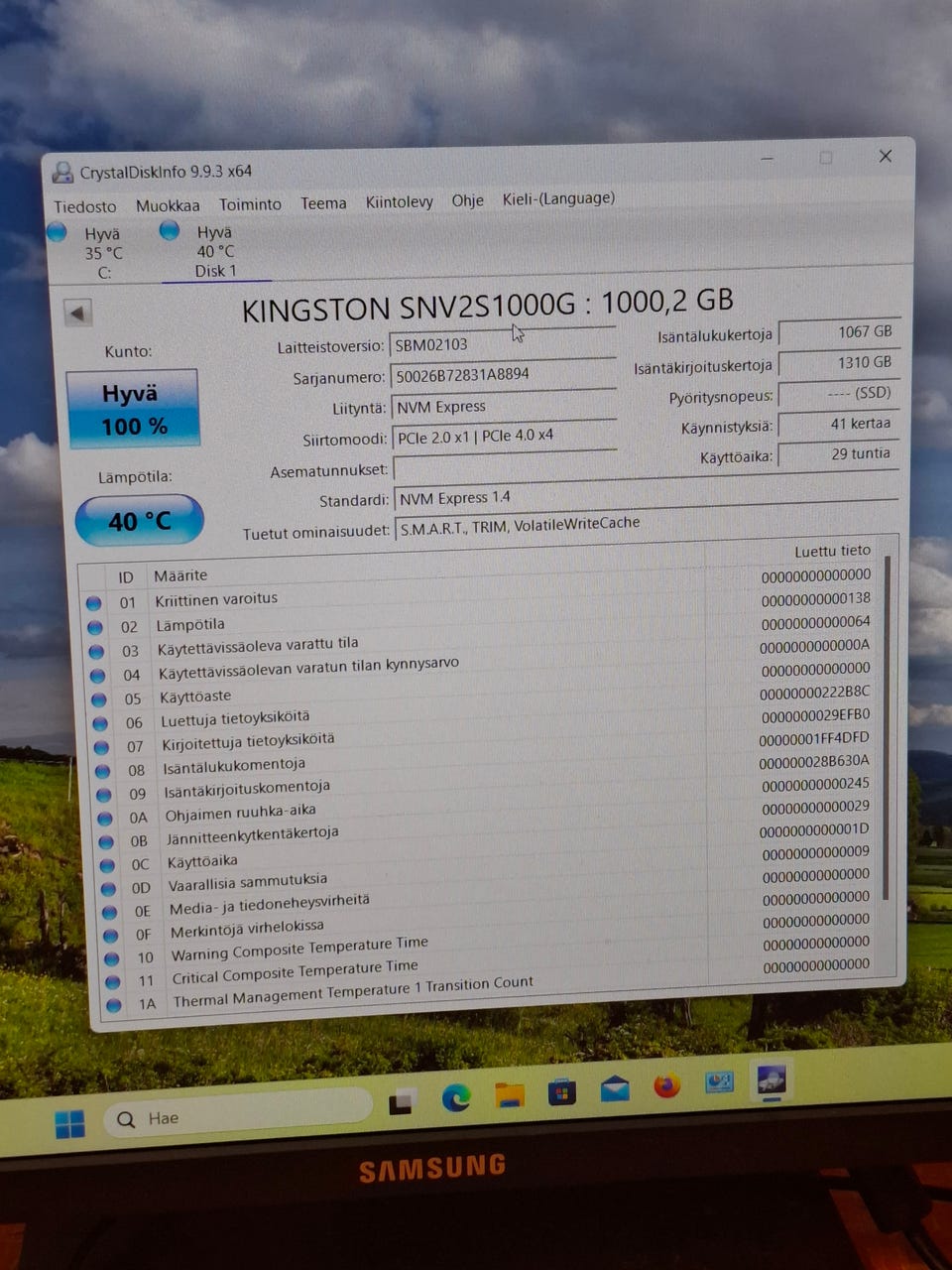Image resolution: width=952 pixels, height=1270 pixels.
Task: Open the Toiminto menu
Action: [250, 204]
